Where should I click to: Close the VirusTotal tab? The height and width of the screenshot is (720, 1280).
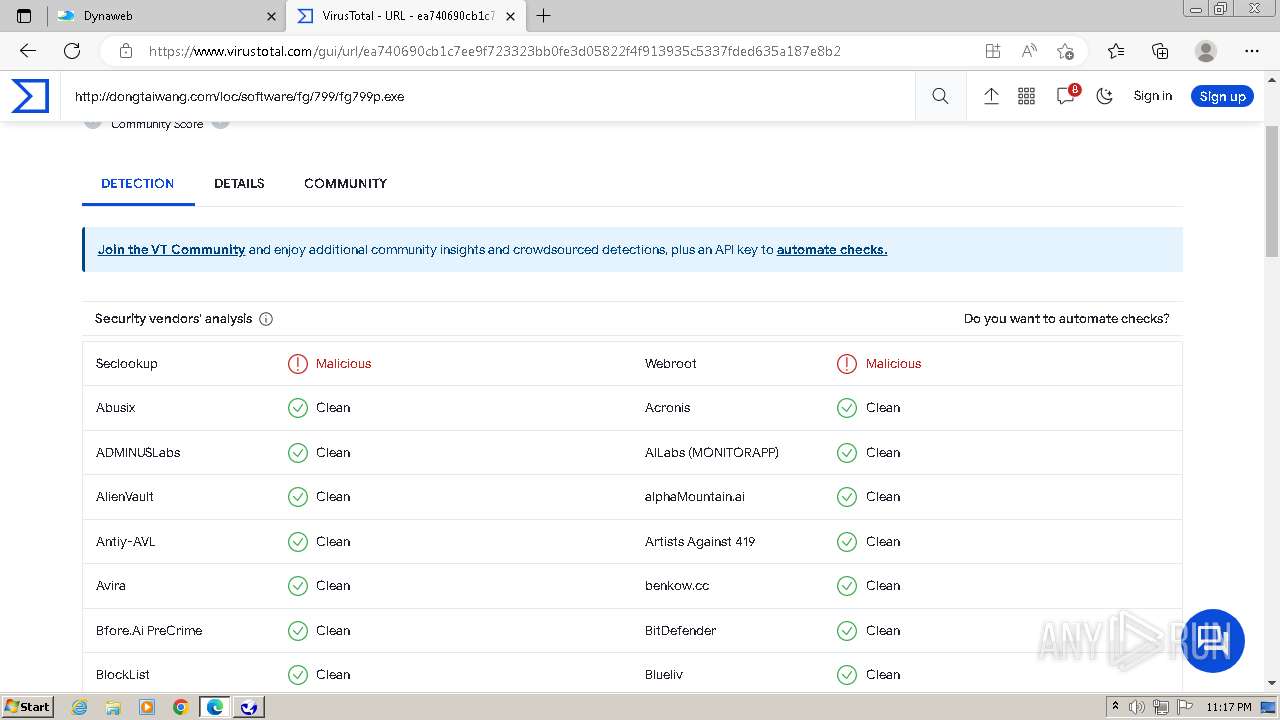tap(510, 16)
